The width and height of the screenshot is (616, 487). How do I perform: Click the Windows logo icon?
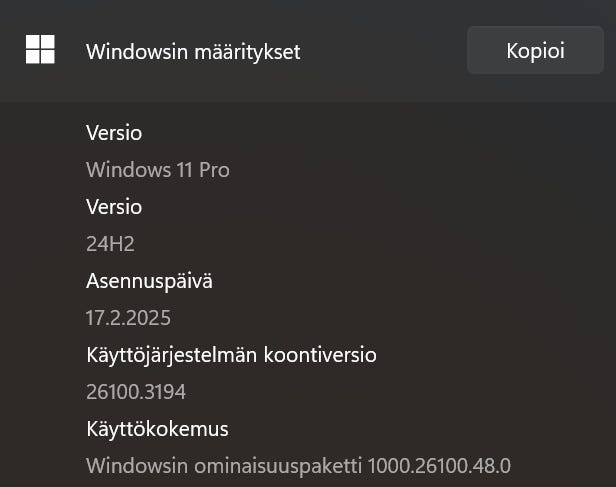40,50
